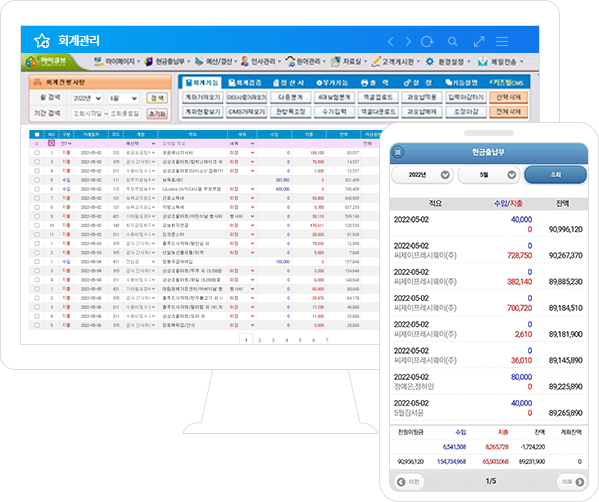Click the 검색할 적요 search field in the pink row

[193, 144]
